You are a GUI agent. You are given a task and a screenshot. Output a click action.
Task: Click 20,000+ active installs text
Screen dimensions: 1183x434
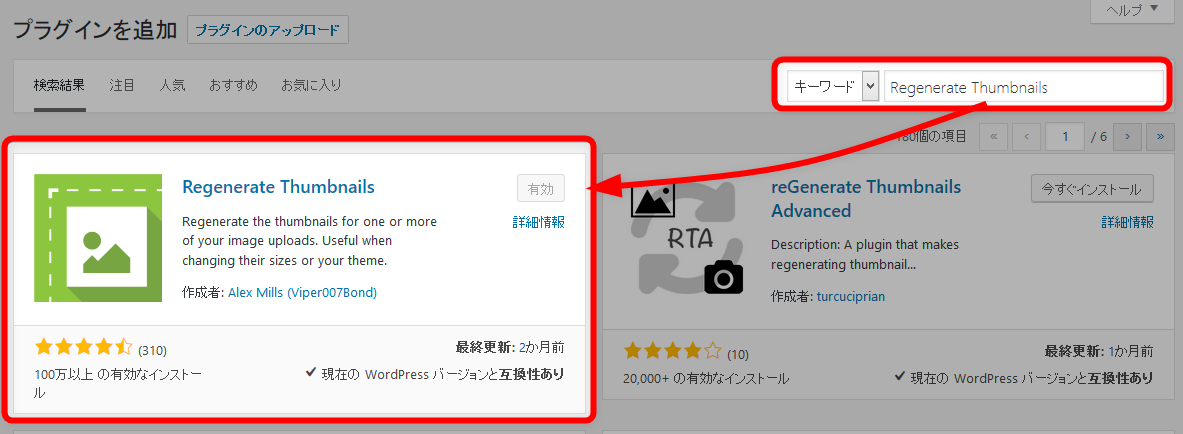[706, 378]
